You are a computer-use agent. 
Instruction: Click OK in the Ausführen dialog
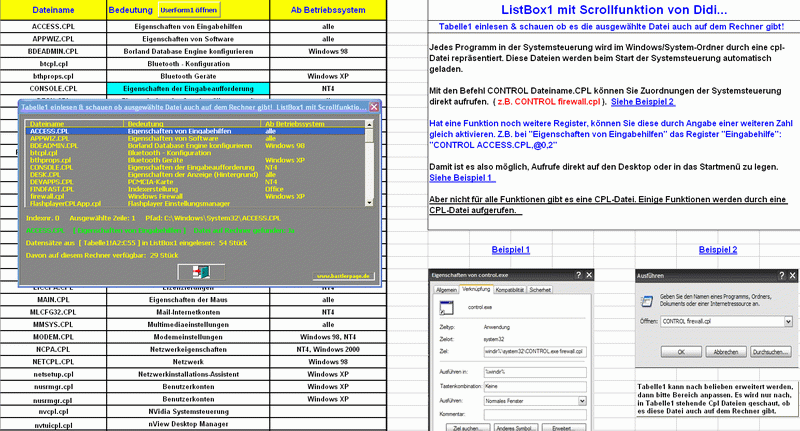(681, 352)
